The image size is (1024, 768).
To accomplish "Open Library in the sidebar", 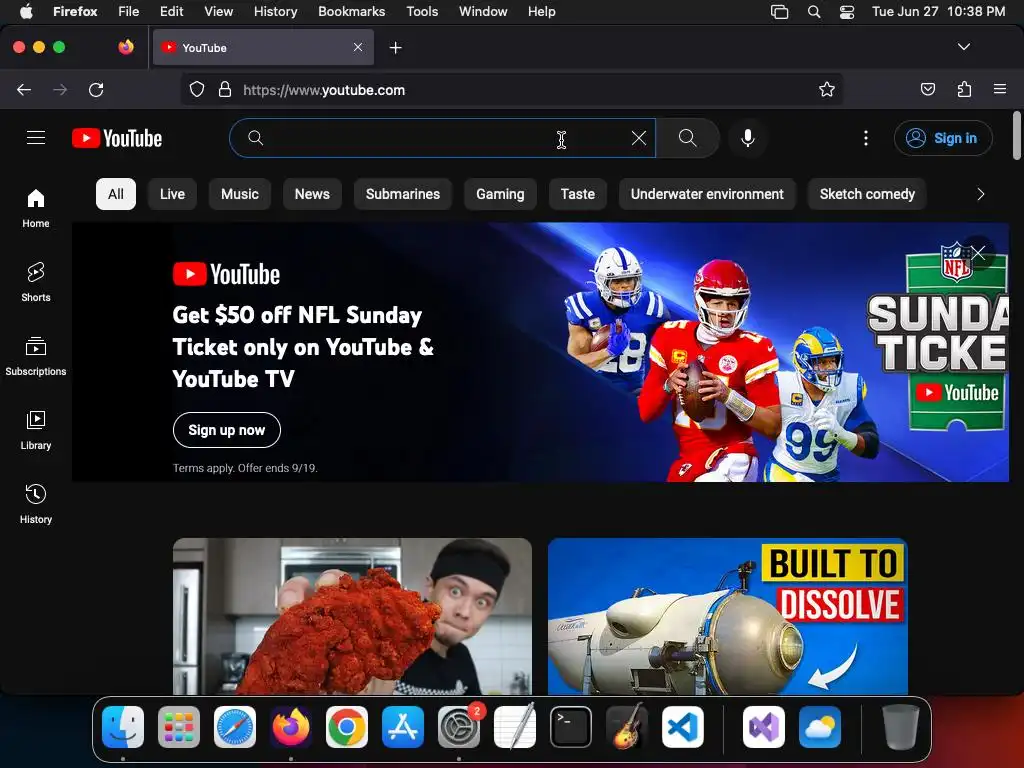I will click(36, 430).
